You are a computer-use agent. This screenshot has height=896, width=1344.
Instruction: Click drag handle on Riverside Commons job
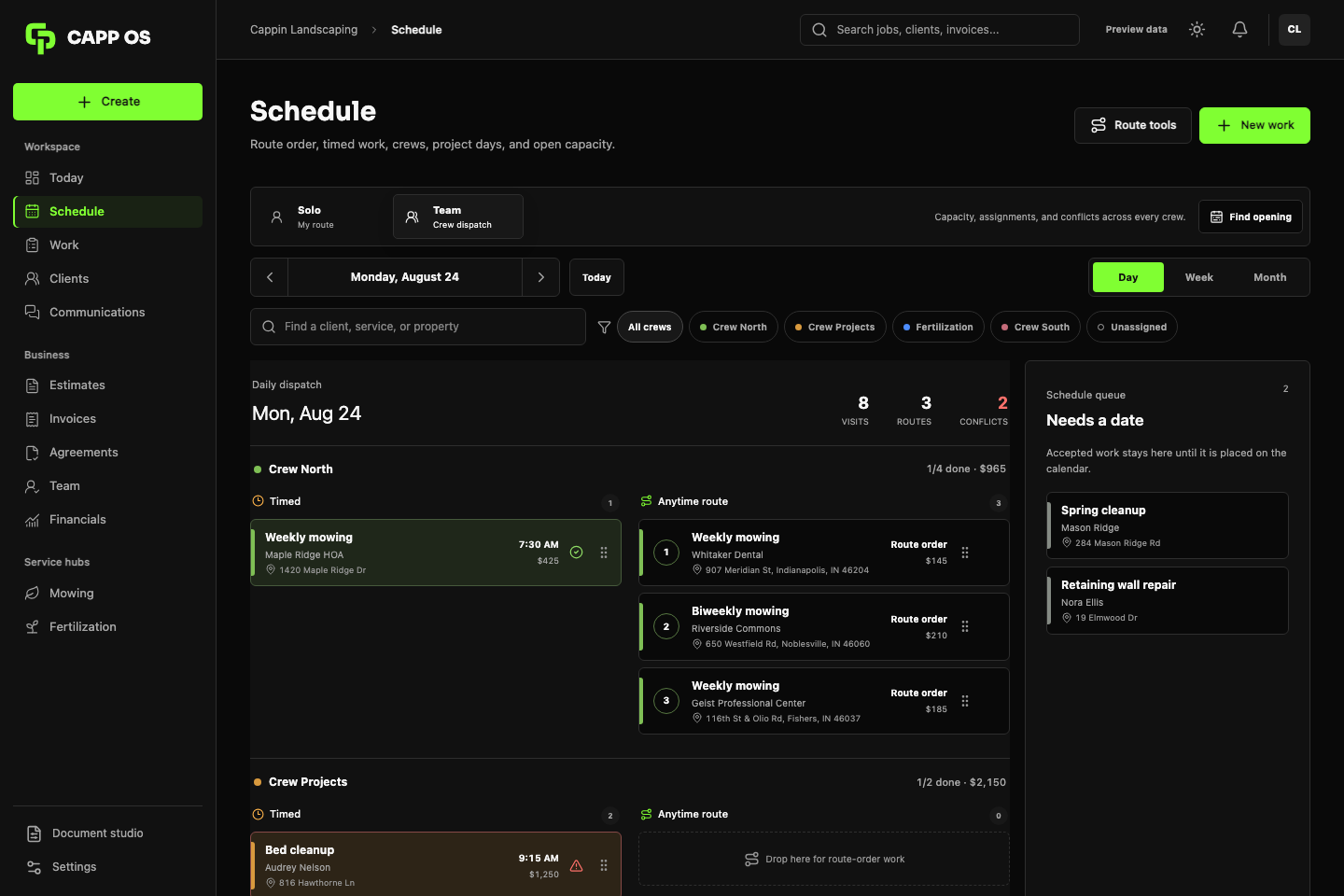click(965, 627)
